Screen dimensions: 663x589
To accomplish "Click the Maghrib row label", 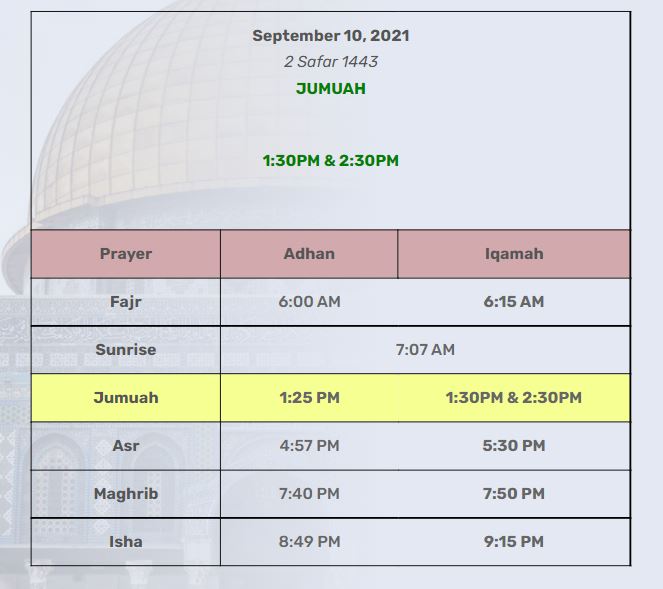I will click(126, 494).
